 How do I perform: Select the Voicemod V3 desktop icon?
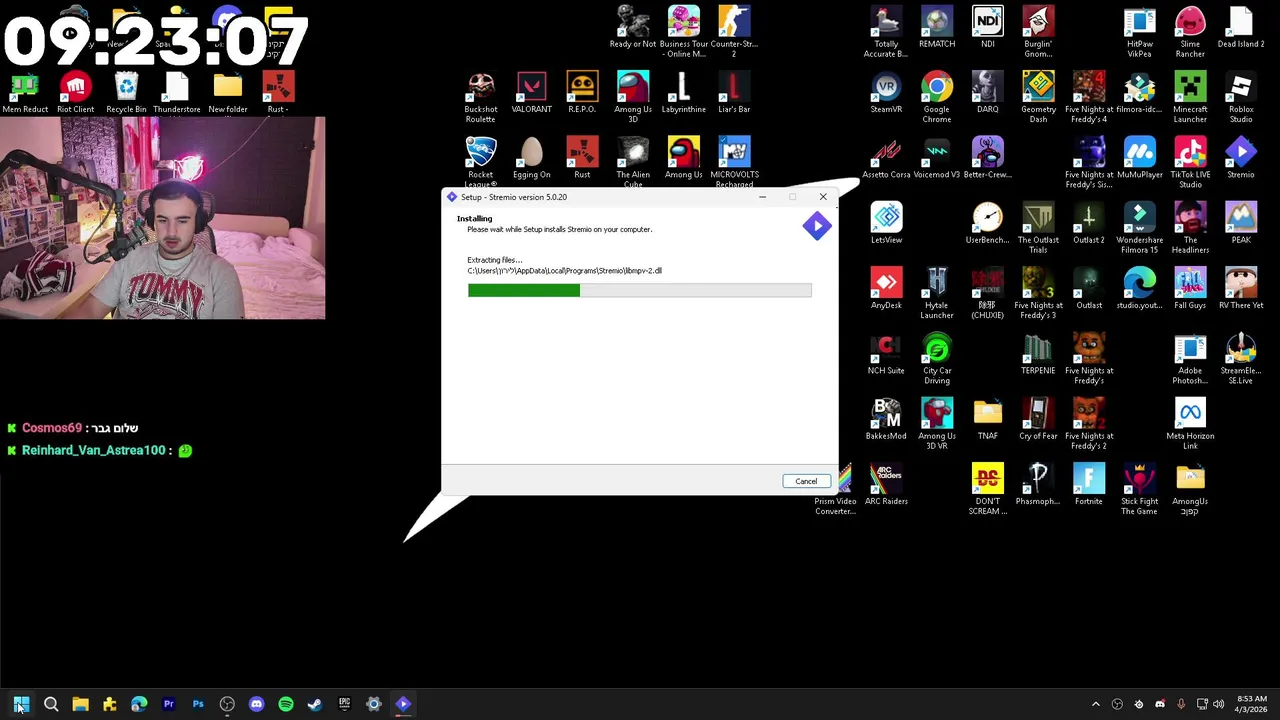click(x=937, y=158)
